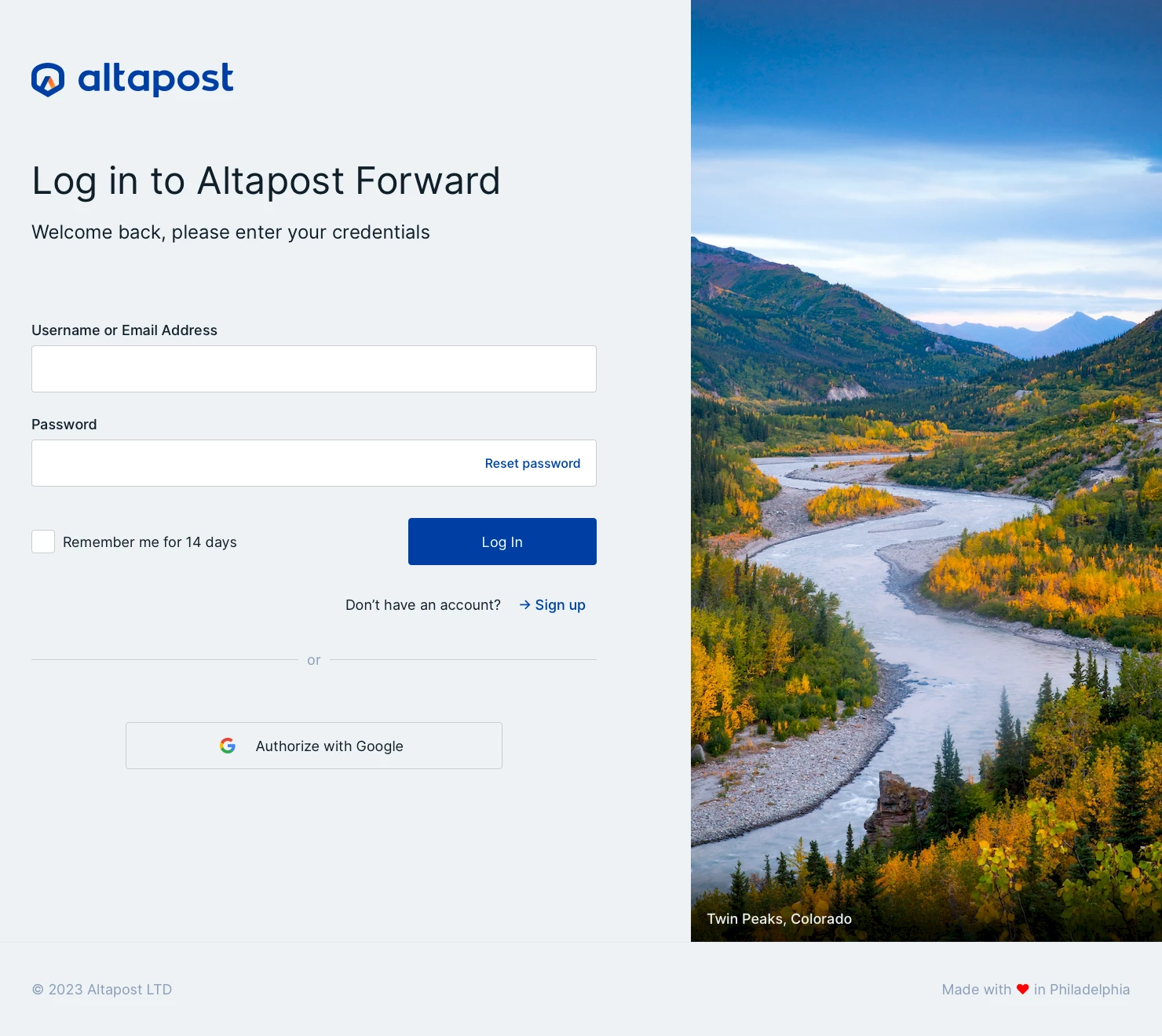Click the 'Log in to Altapost Forward' heading

(265, 181)
